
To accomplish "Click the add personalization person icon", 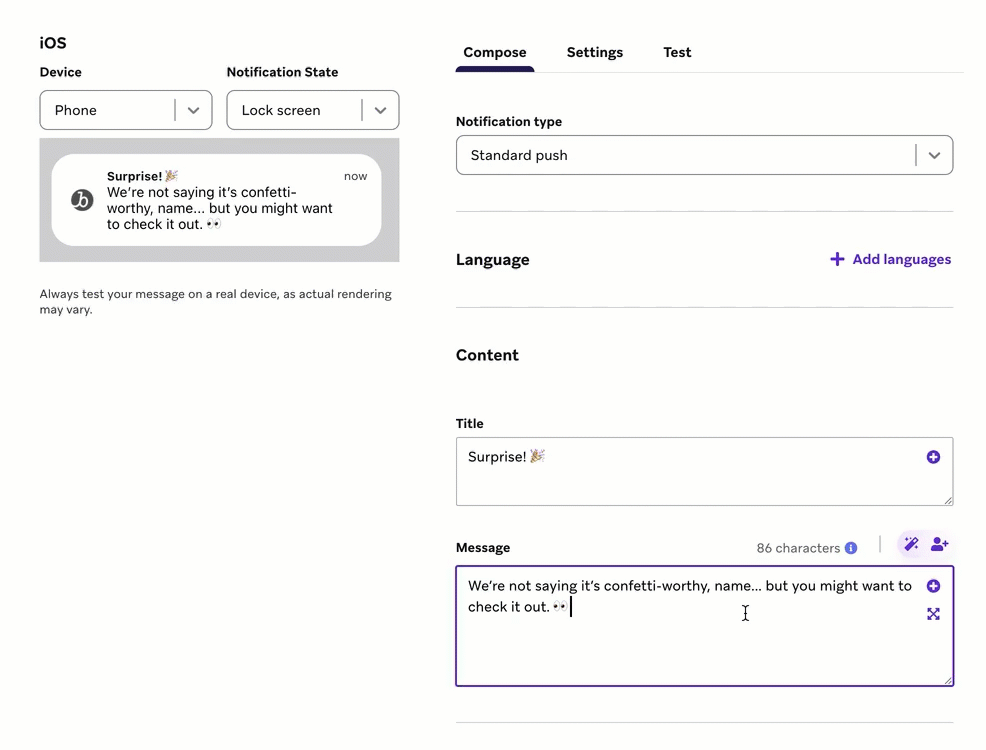I will pos(939,544).
